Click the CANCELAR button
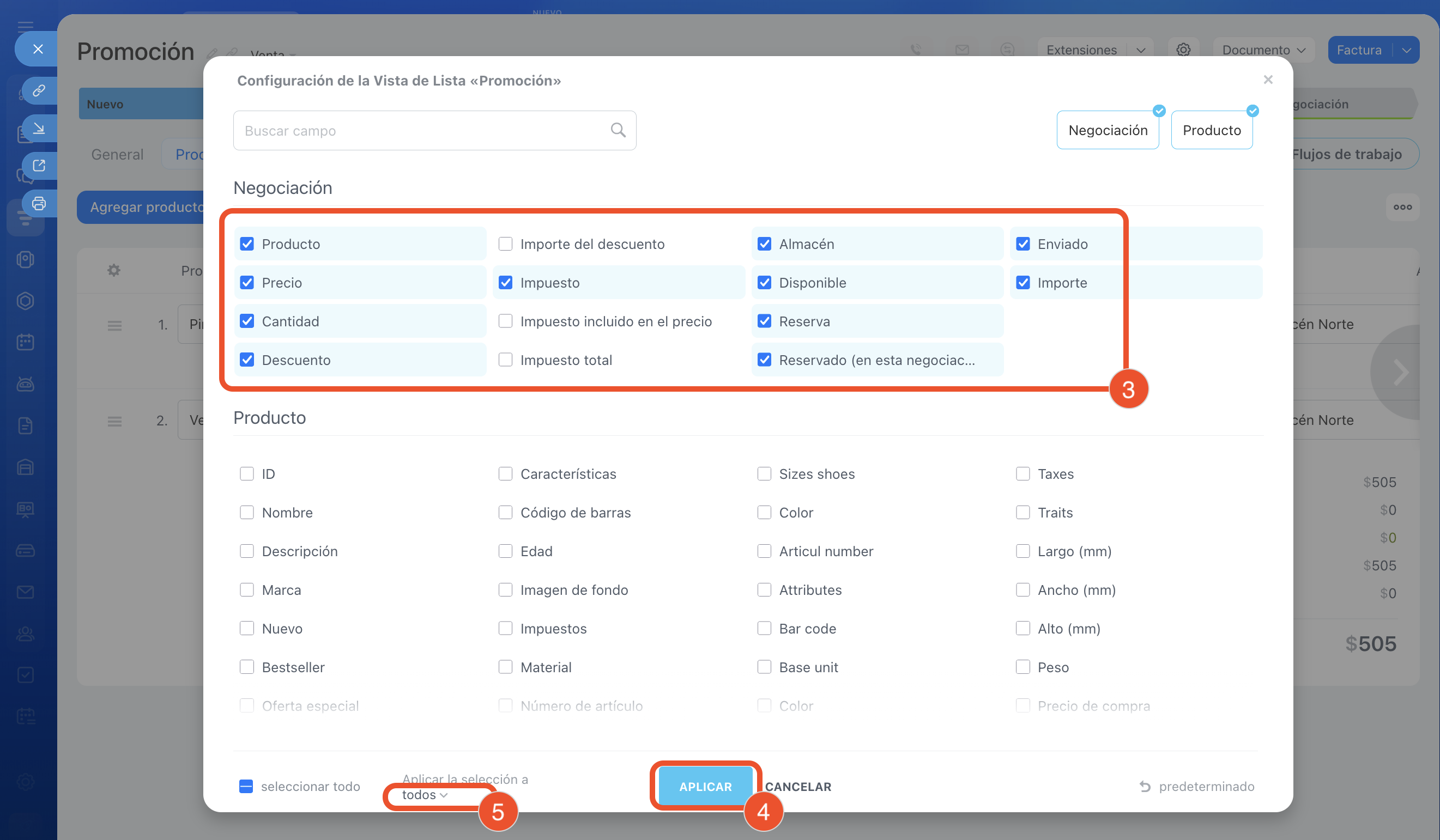1440x840 pixels. coord(798,786)
